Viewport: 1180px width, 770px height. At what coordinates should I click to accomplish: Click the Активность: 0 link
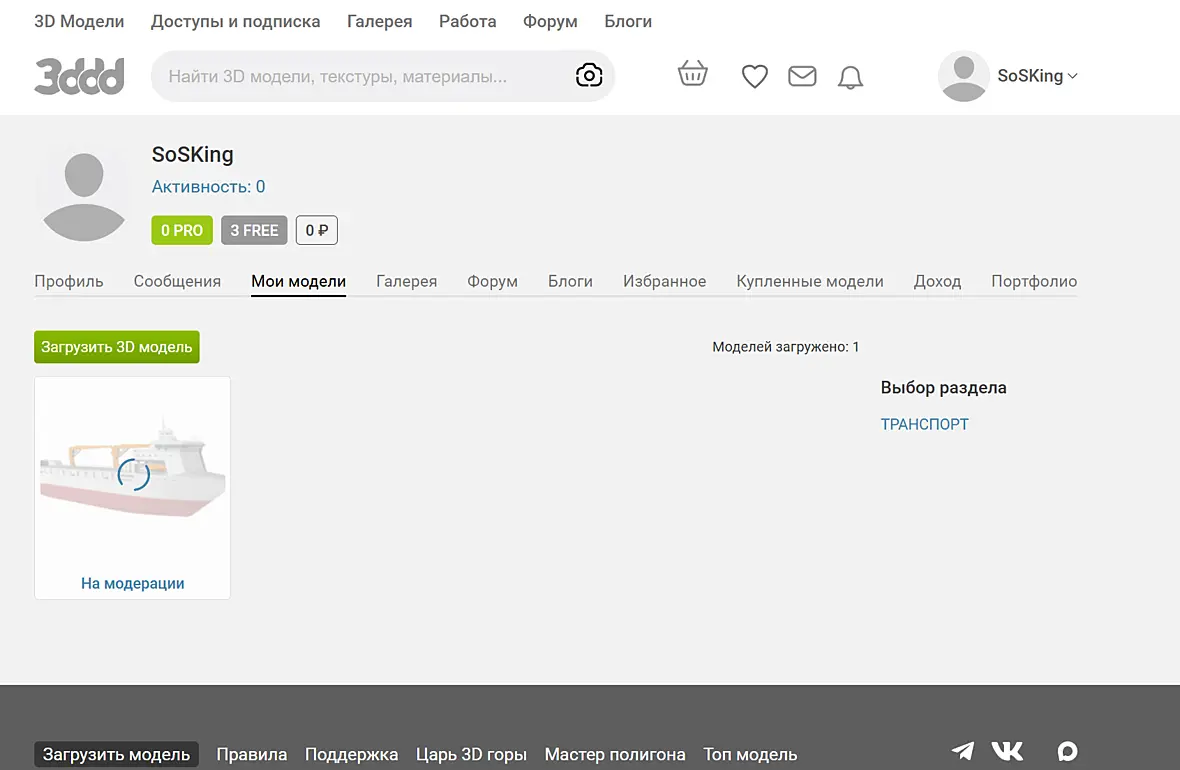point(208,187)
